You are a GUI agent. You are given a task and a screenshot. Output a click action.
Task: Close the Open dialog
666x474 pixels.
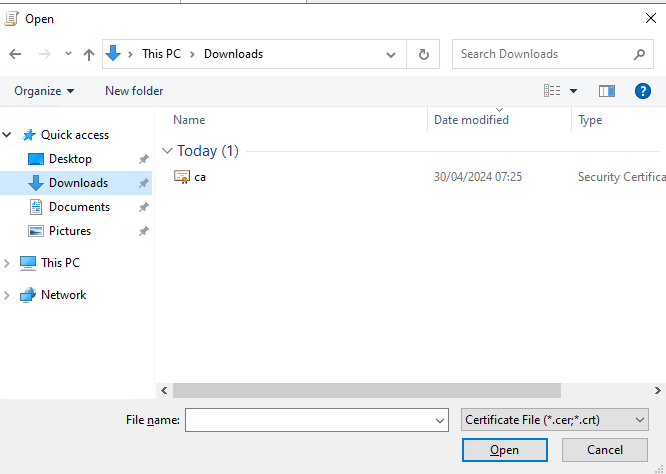pyautogui.click(x=651, y=18)
